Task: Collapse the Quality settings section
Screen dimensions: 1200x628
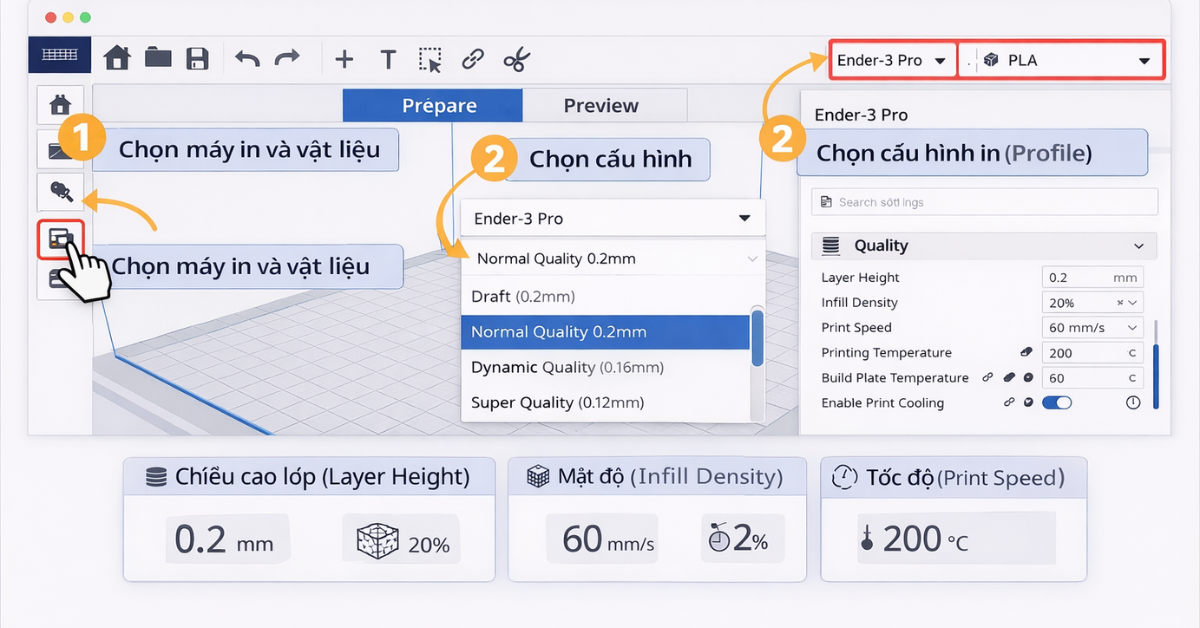Action: pyautogui.click(x=1138, y=245)
